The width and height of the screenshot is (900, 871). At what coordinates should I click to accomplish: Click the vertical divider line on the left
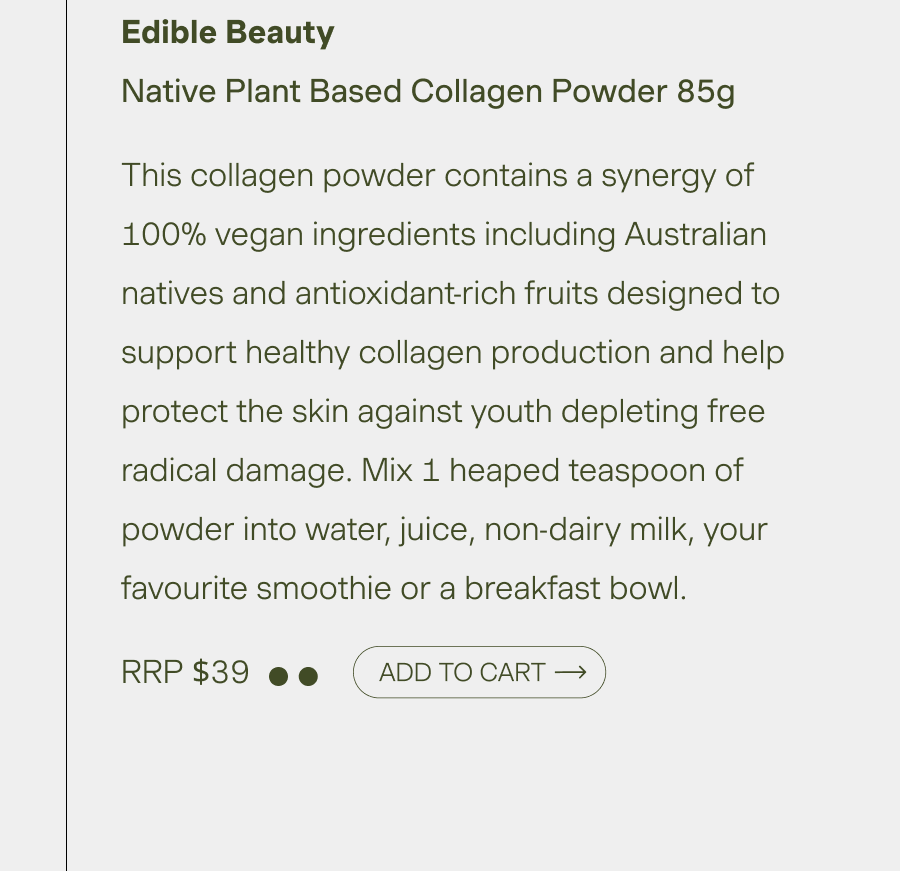click(67, 435)
